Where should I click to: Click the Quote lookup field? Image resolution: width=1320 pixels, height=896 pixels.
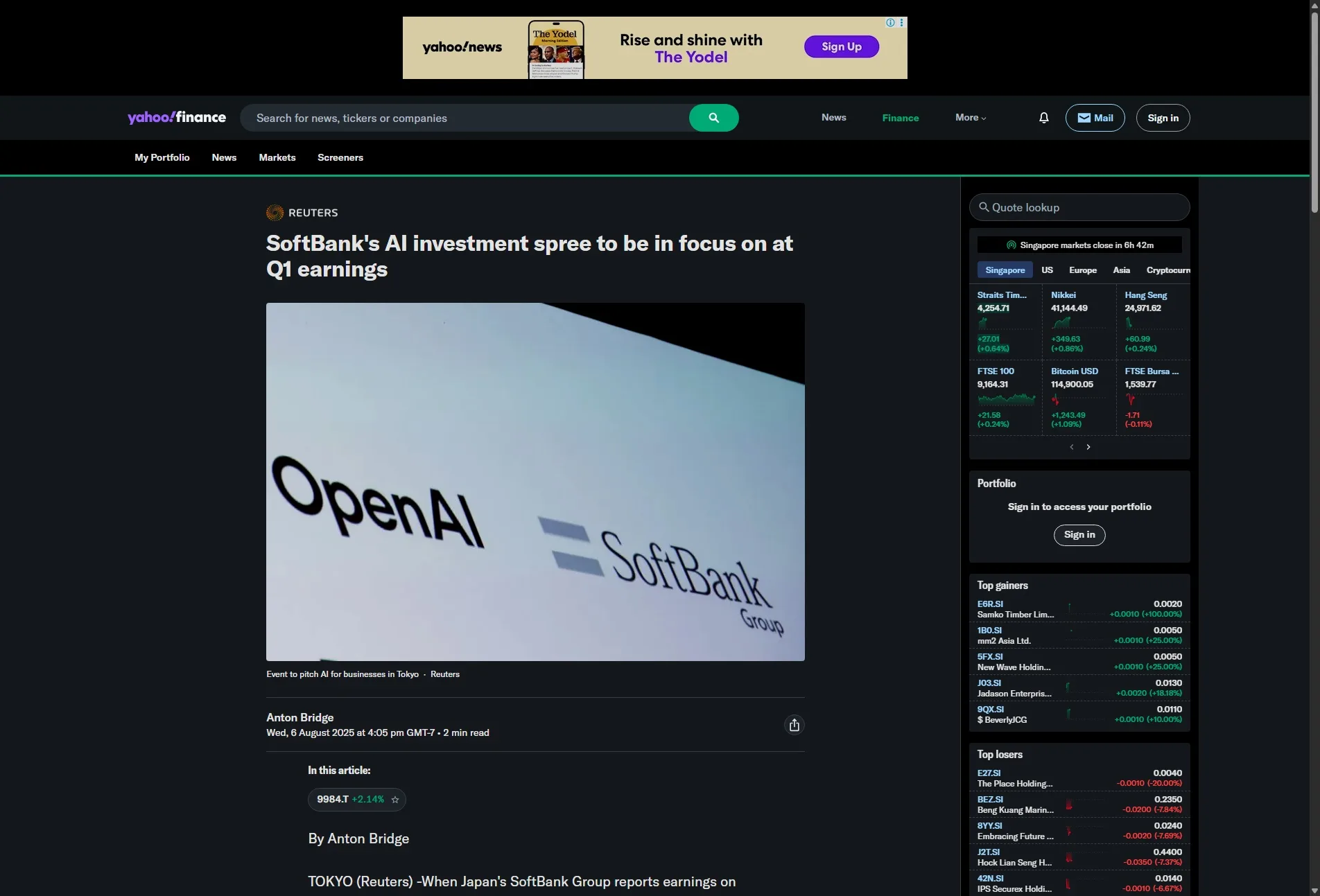point(1079,207)
